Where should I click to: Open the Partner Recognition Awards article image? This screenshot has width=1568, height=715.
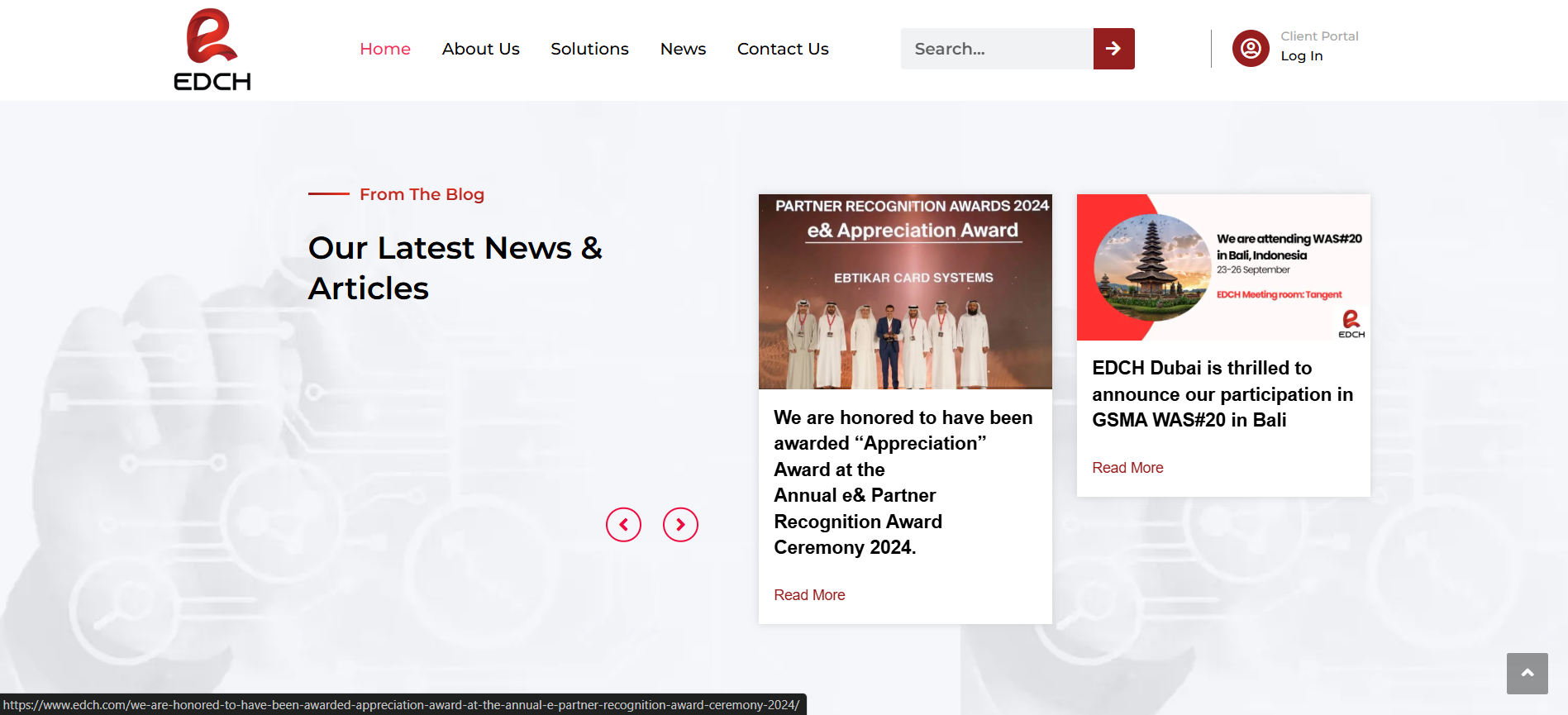click(905, 292)
